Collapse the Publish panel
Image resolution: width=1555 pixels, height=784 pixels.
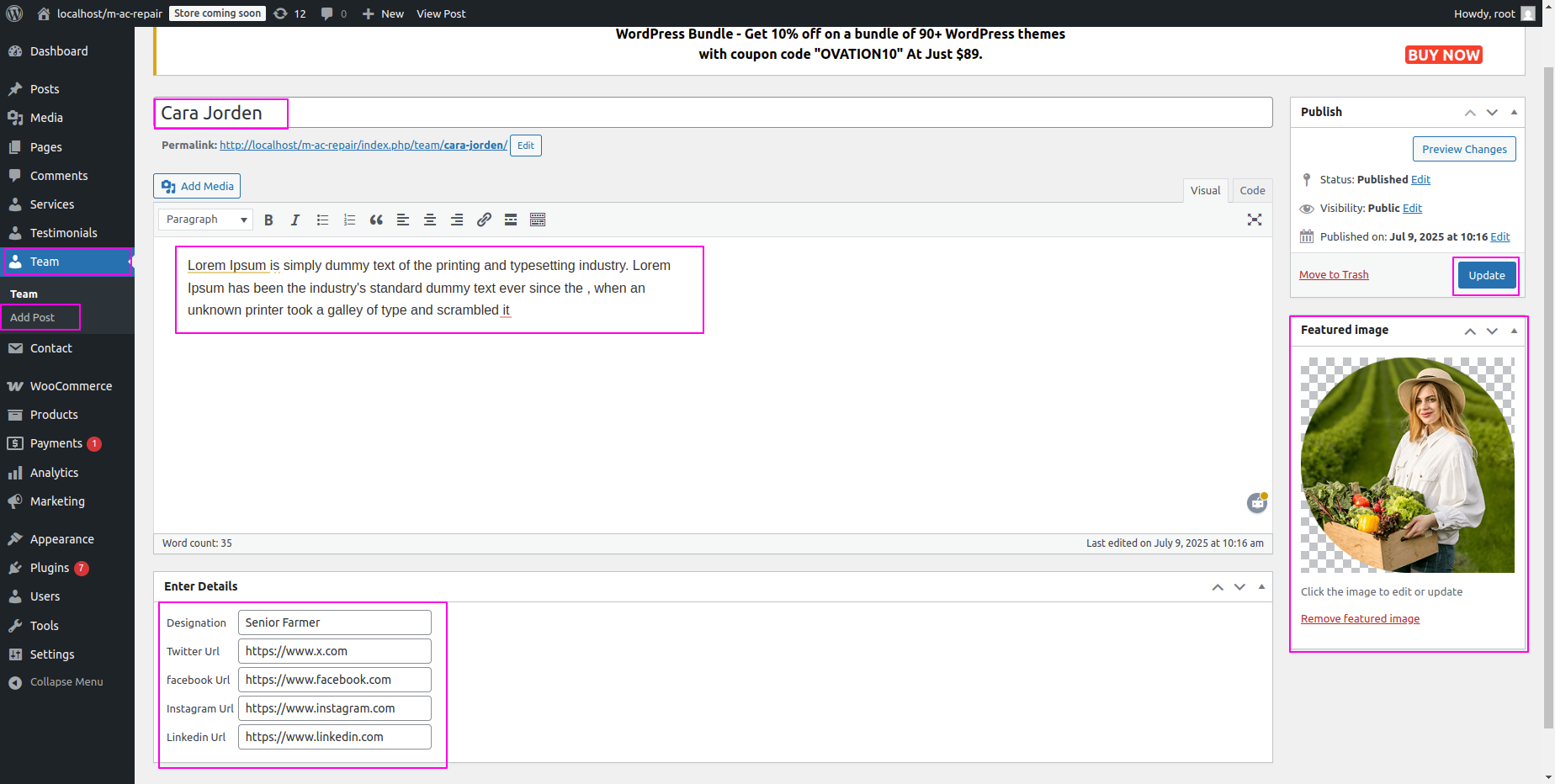tap(1514, 112)
